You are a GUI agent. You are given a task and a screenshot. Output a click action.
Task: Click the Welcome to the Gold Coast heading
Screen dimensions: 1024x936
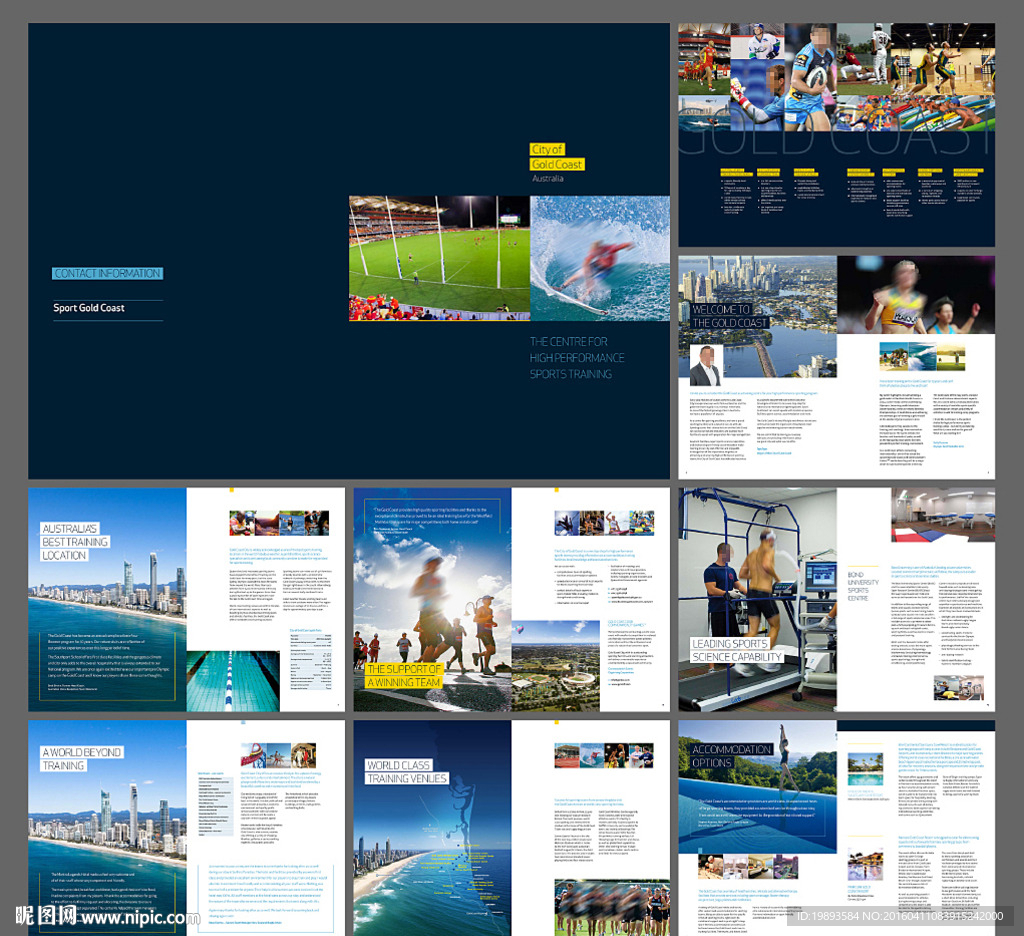[729, 316]
